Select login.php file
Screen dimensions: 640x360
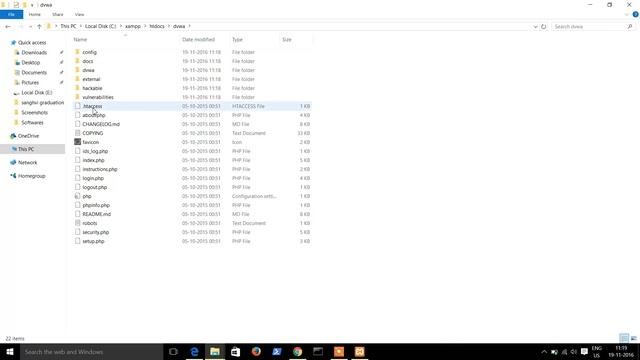93,178
